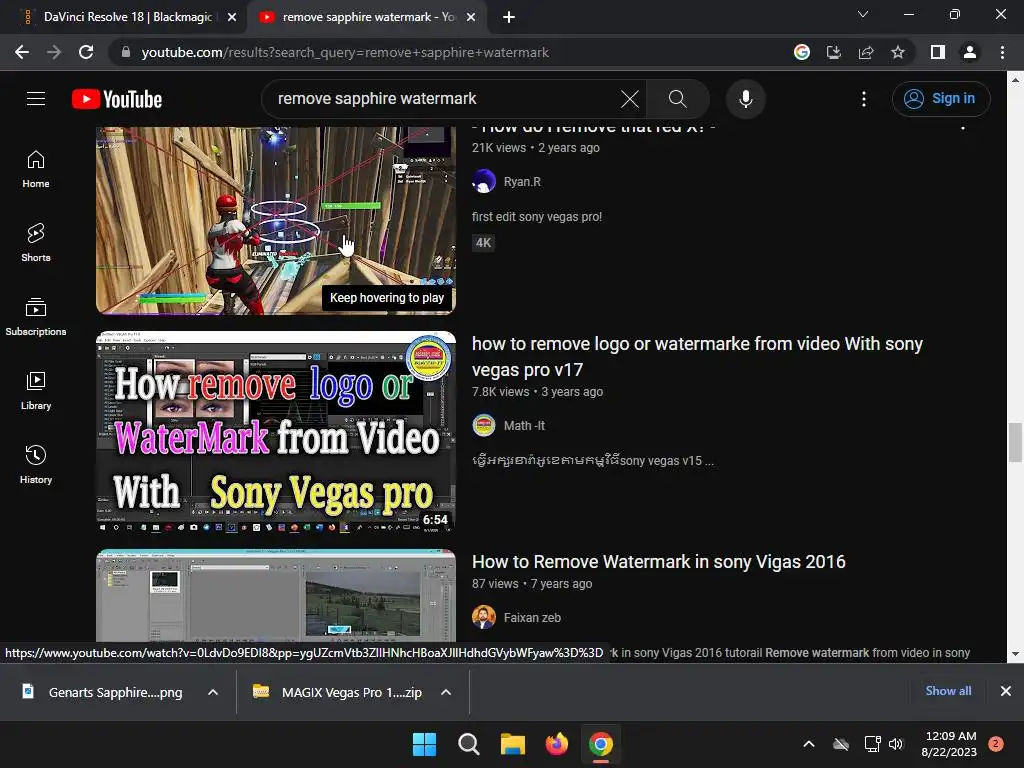Close the remove sapphire watermark tab
Image resolution: width=1024 pixels, height=768 pixels.
(x=471, y=17)
